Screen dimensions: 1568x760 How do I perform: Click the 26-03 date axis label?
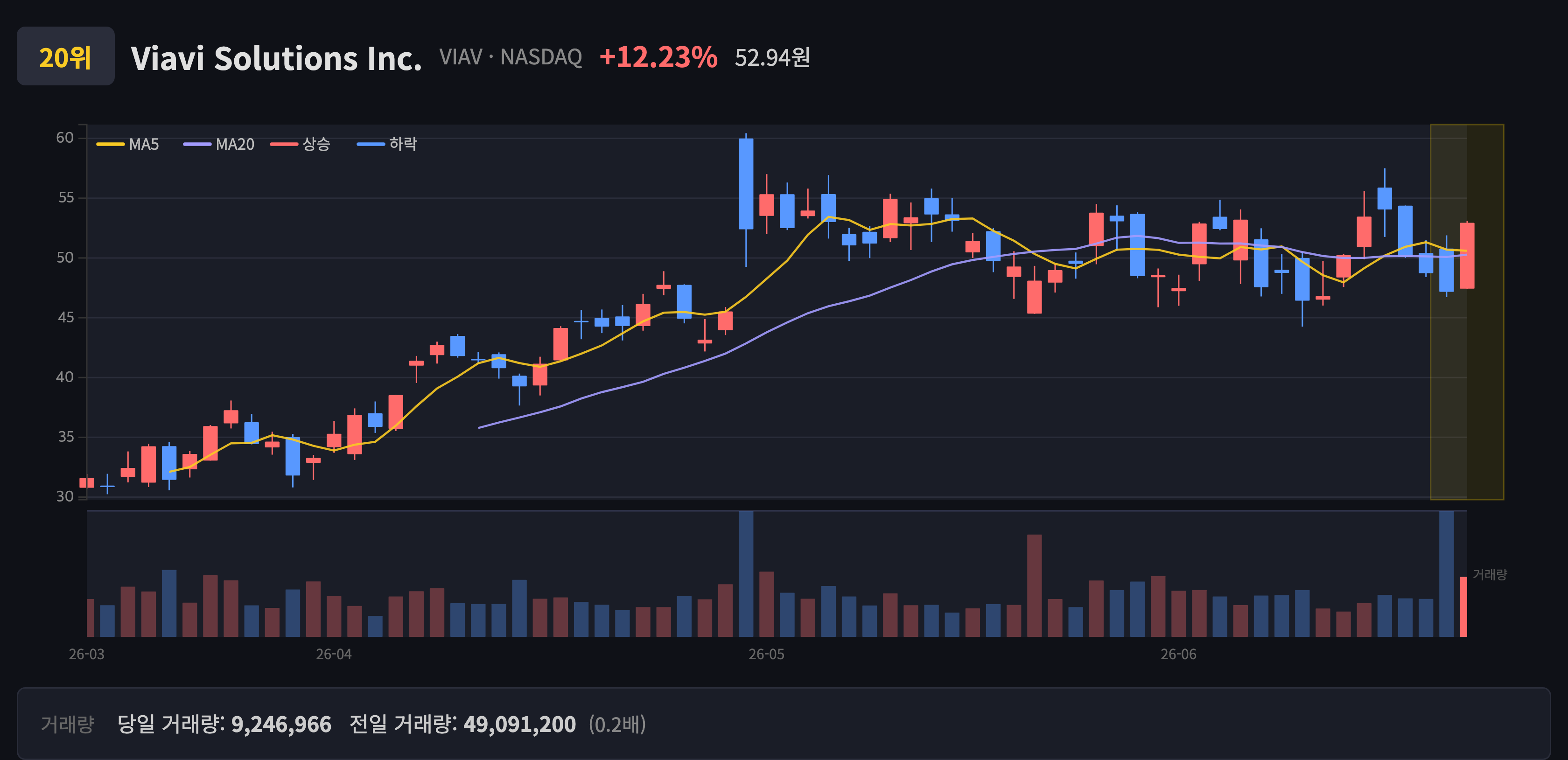coord(86,654)
